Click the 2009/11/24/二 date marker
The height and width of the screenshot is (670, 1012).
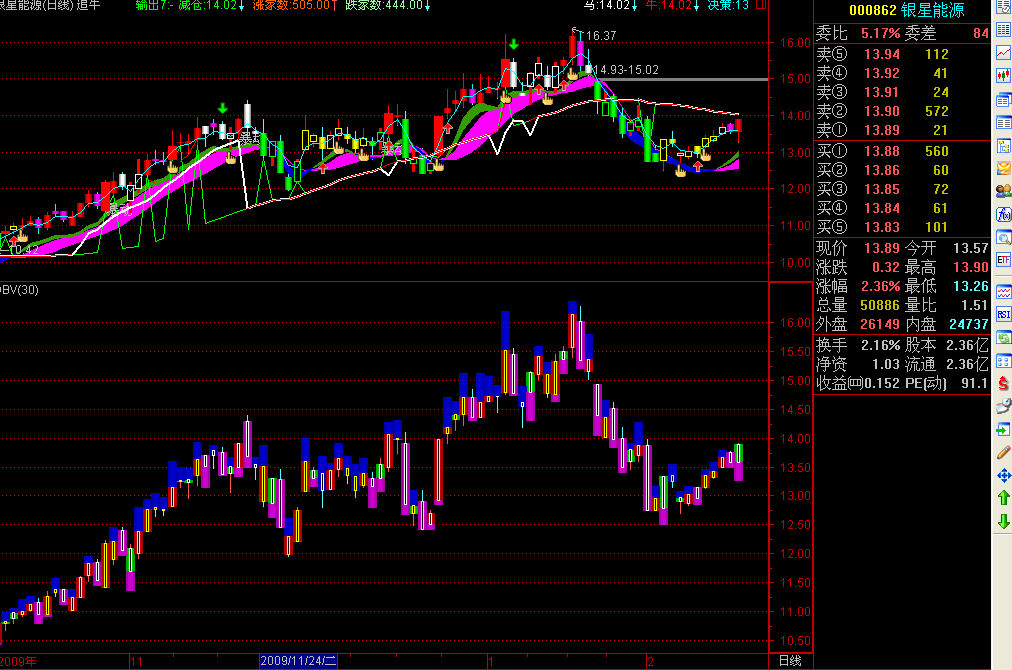click(x=298, y=661)
